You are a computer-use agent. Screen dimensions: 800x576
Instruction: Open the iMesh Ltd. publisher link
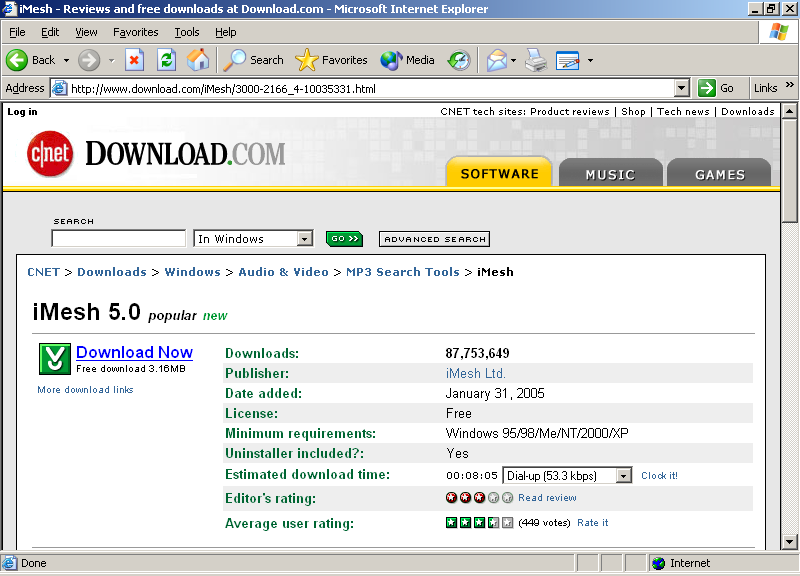tap(476, 373)
